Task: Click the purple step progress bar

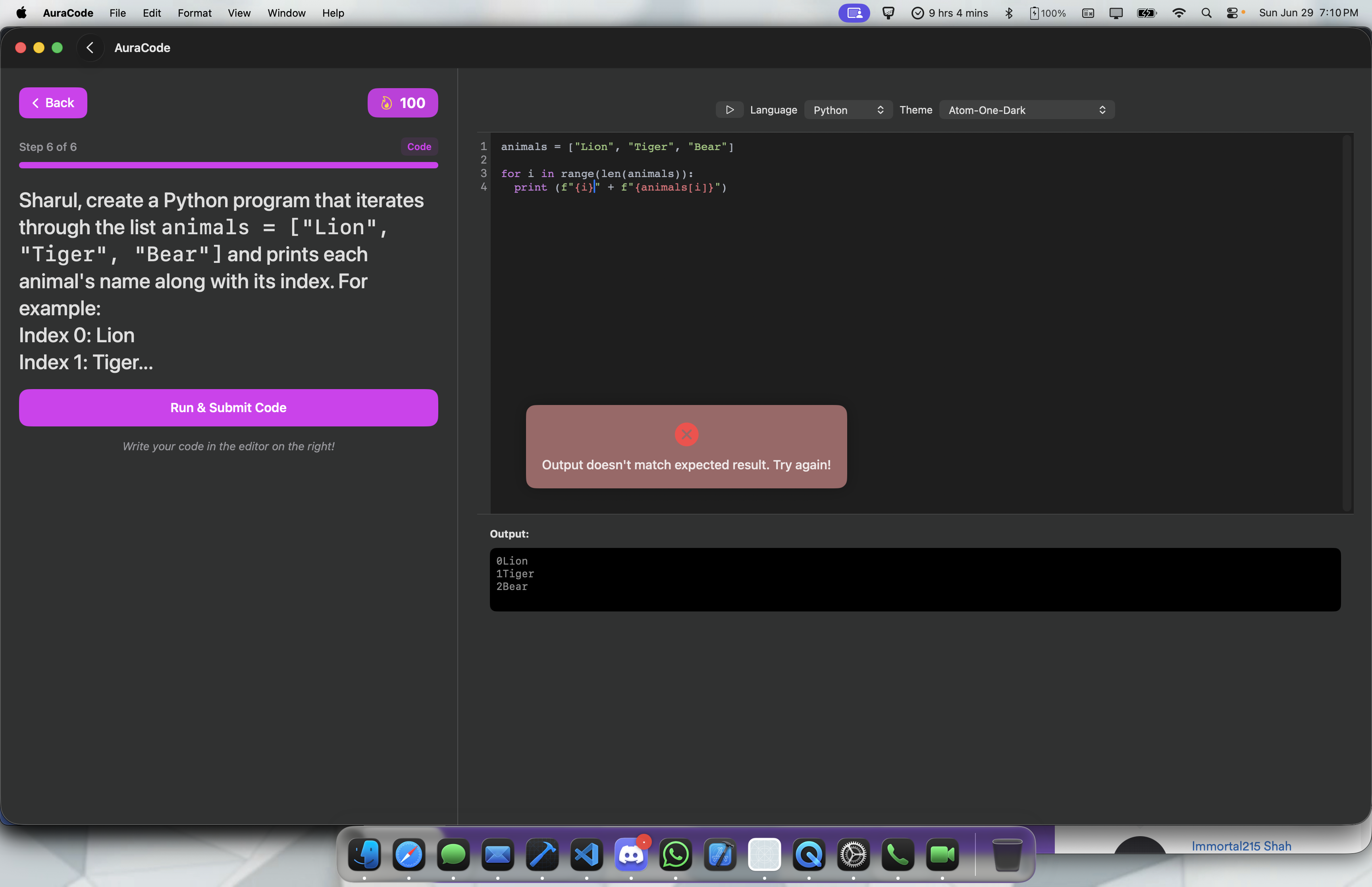Action: (x=228, y=165)
